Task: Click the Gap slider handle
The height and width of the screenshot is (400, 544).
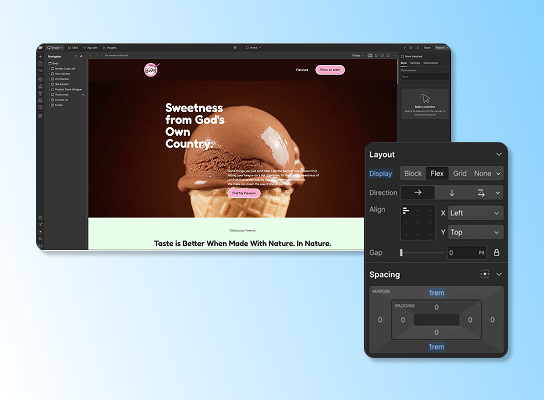Action: tap(401, 253)
